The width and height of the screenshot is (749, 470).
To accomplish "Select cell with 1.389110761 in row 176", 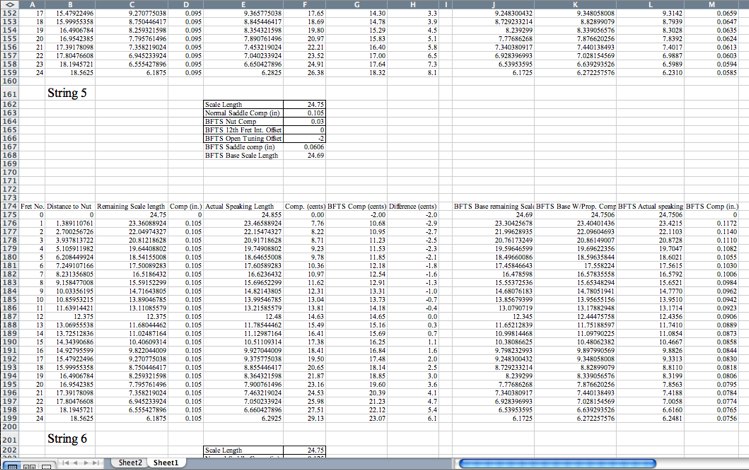I will [70, 223].
